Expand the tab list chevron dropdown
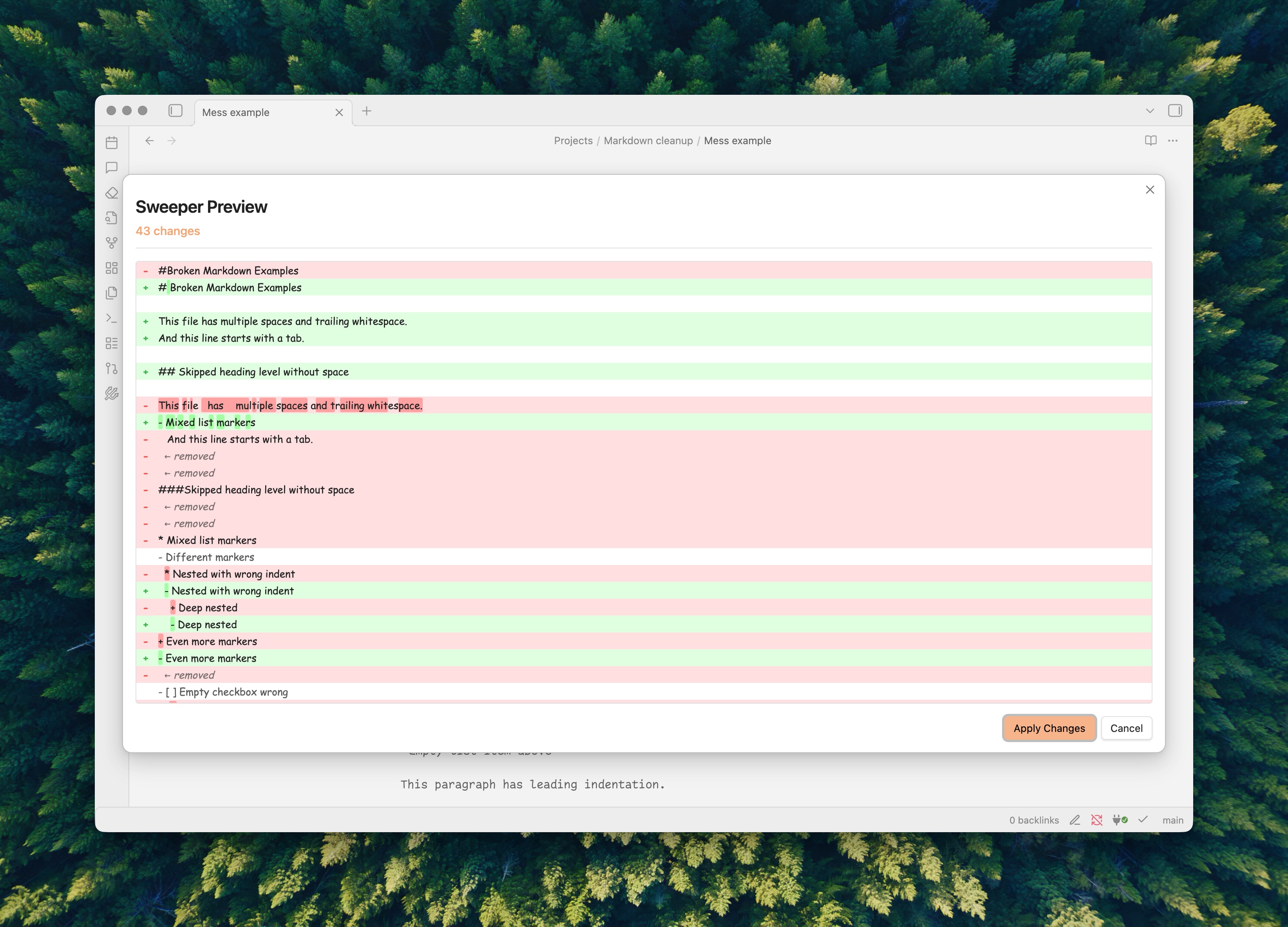 click(x=1149, y=111)
